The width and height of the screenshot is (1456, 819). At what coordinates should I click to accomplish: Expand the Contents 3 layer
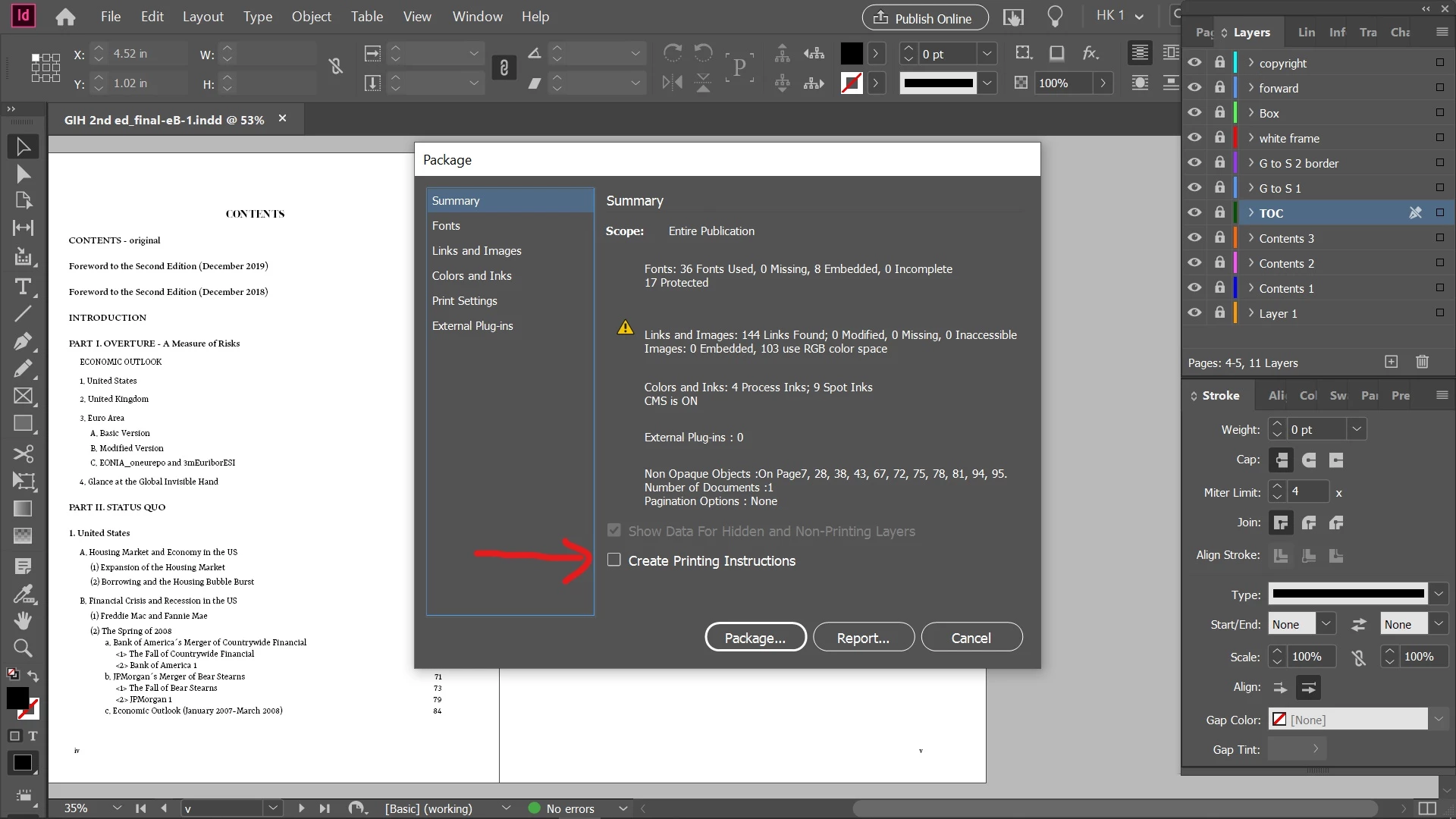(x=1250, y=238)
